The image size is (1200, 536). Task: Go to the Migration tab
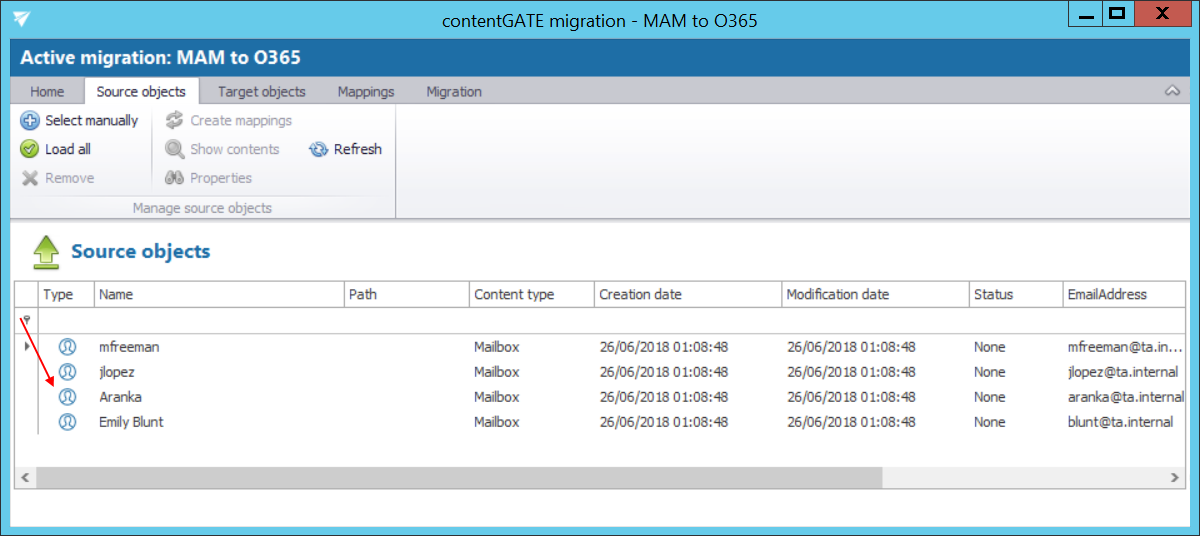click(454, 92)
